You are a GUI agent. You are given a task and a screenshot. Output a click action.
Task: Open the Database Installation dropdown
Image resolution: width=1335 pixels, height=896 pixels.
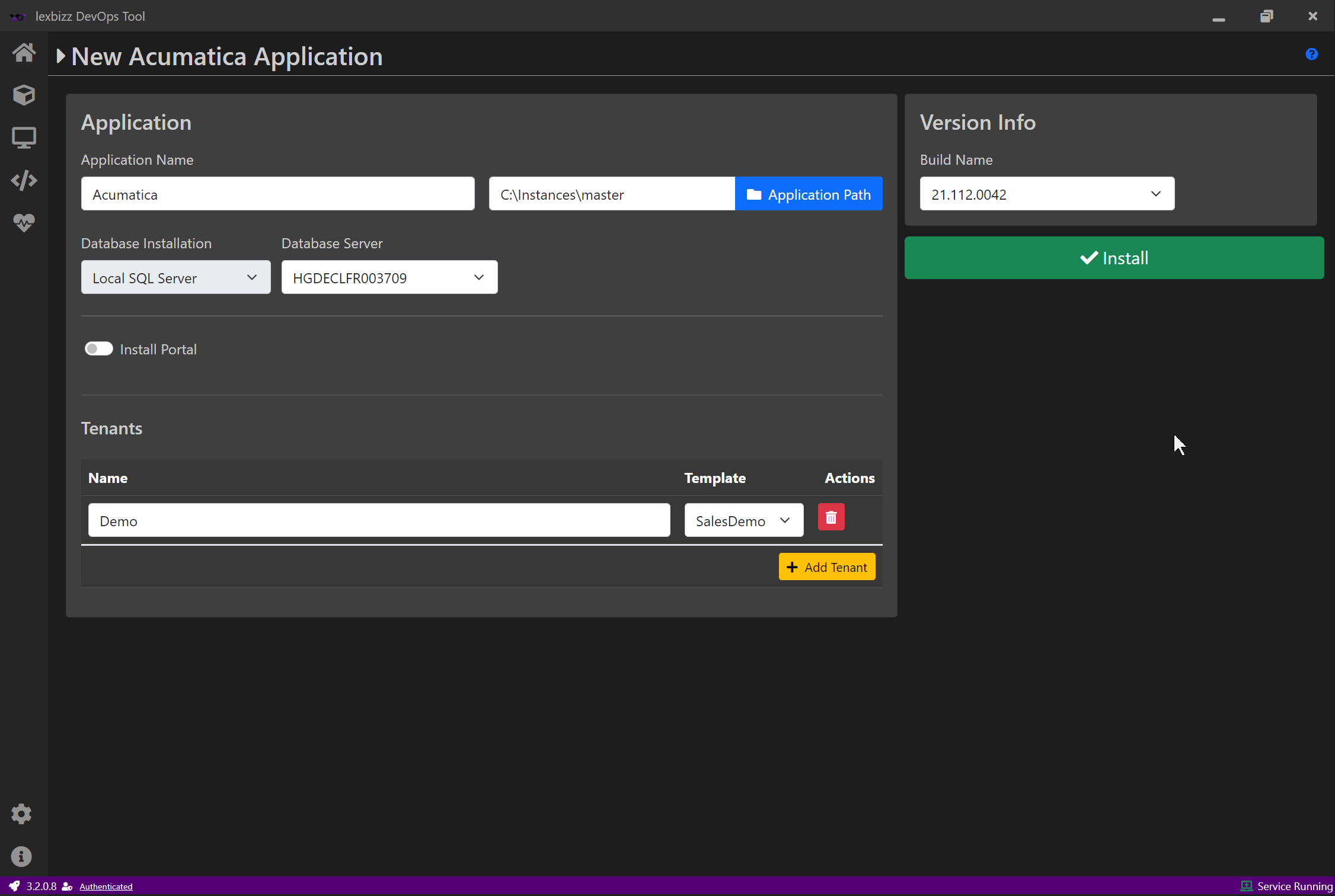coord(175,277)
